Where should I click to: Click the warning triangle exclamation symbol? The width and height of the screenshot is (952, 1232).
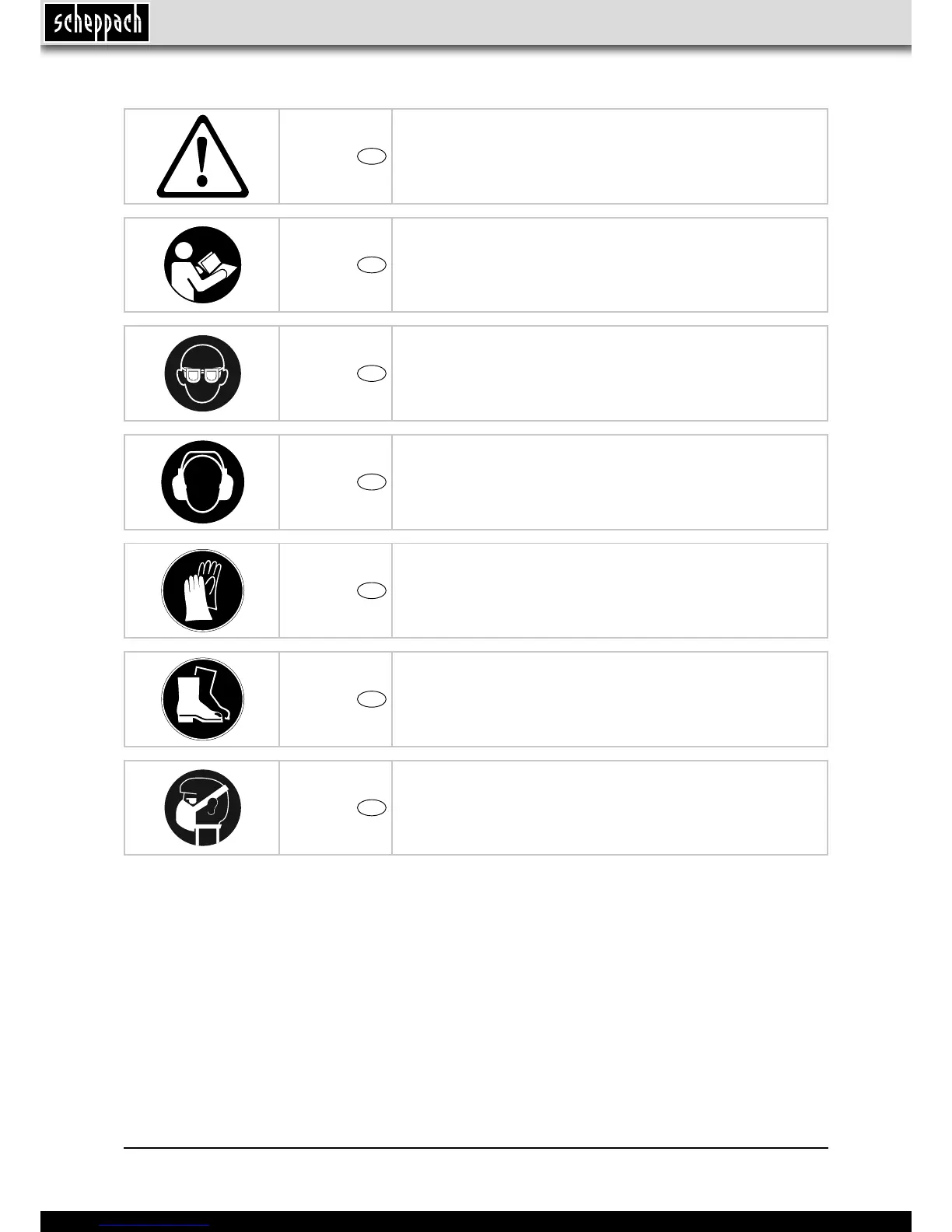click(202, 156)
